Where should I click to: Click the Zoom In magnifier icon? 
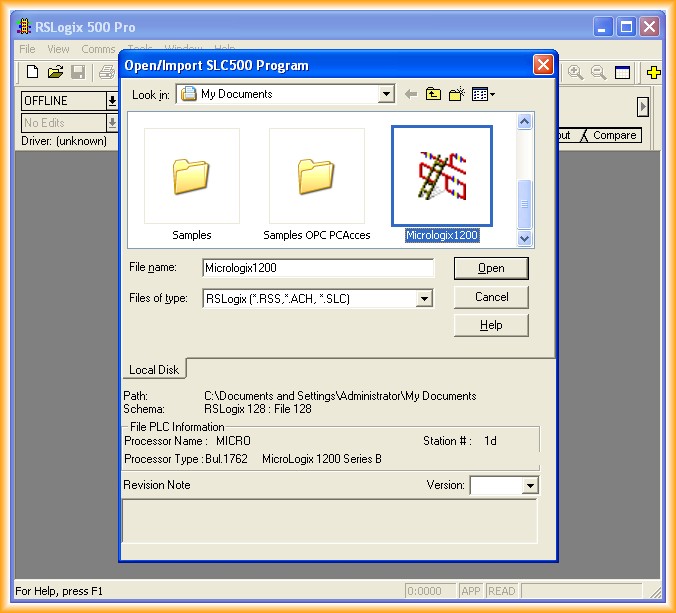click(x=576, y=72)
